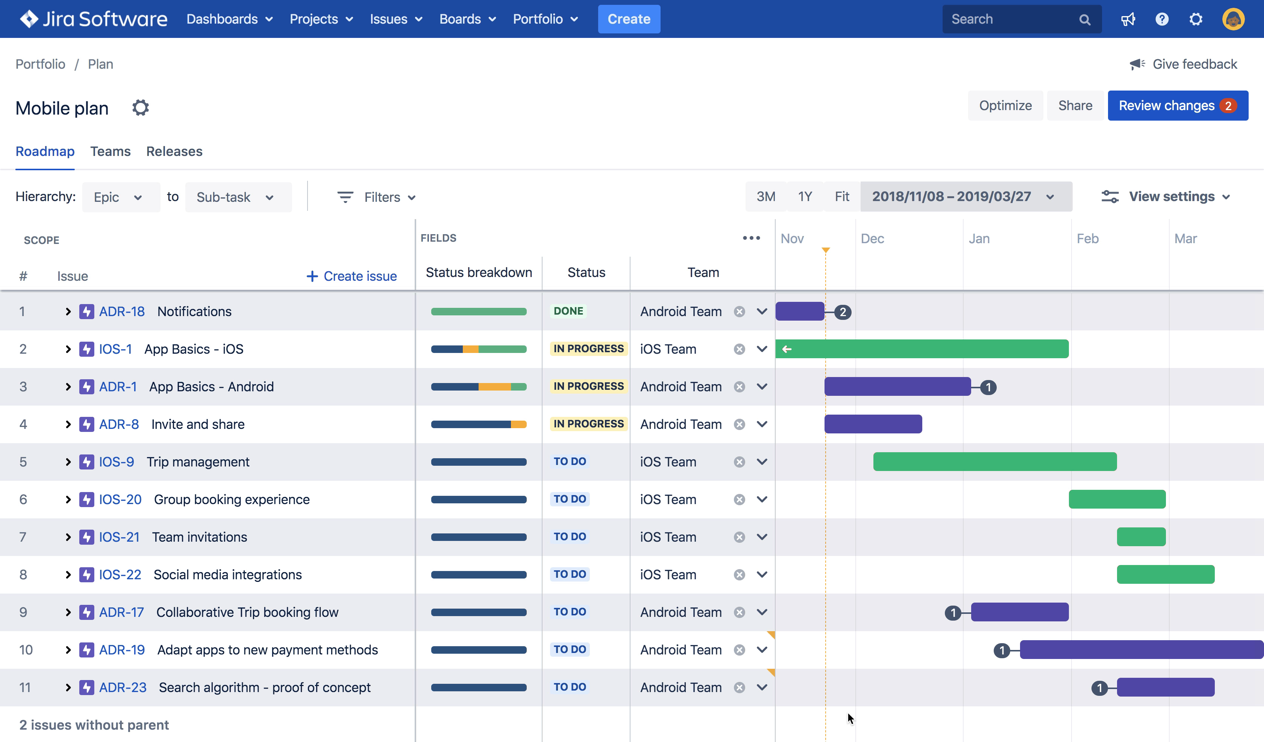
Task: Switch to the Teams tab
Action: coord(110,152)
